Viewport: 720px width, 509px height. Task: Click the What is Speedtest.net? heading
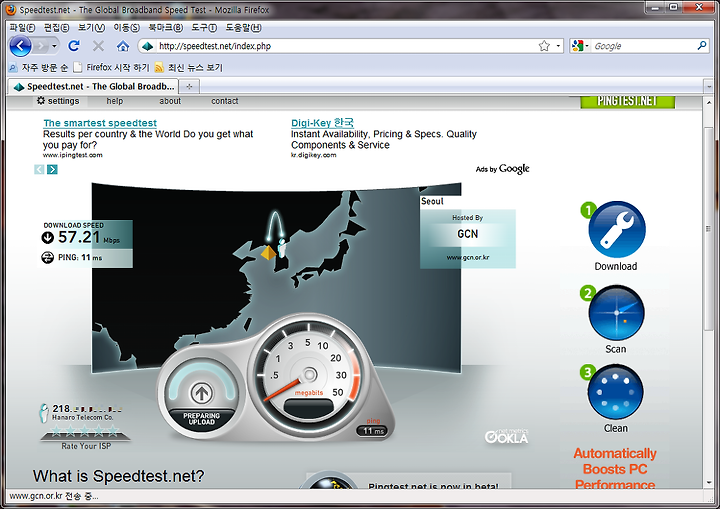pyautogui.click(x=118, y=476)
